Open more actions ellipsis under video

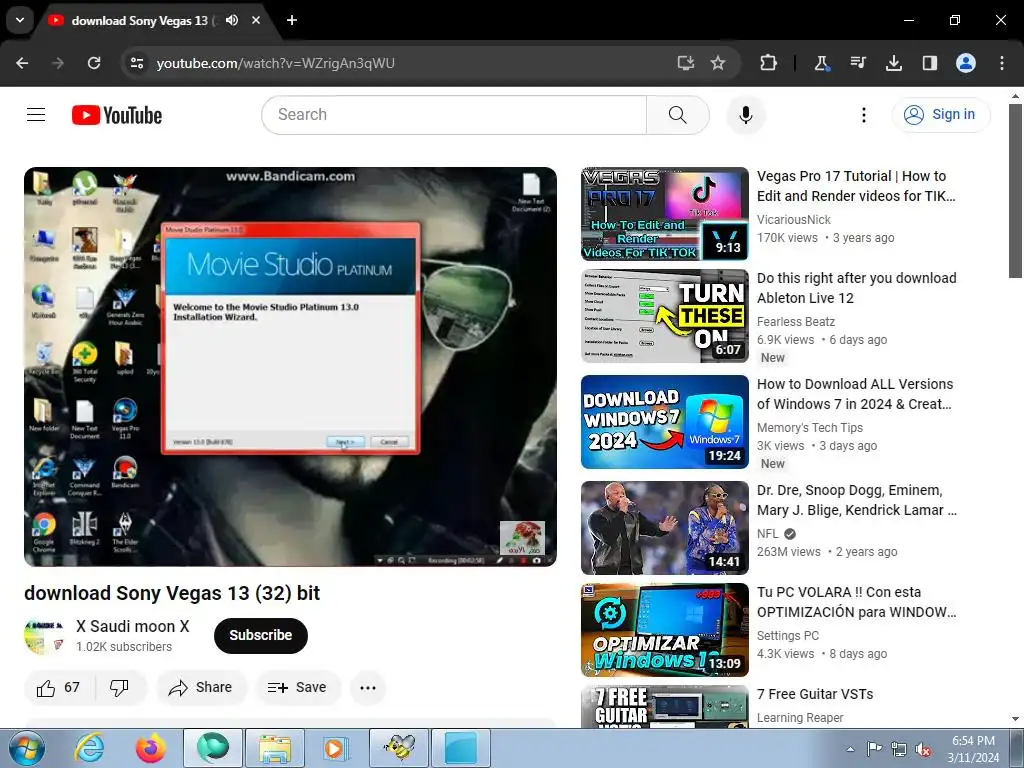tap(368, 687)
